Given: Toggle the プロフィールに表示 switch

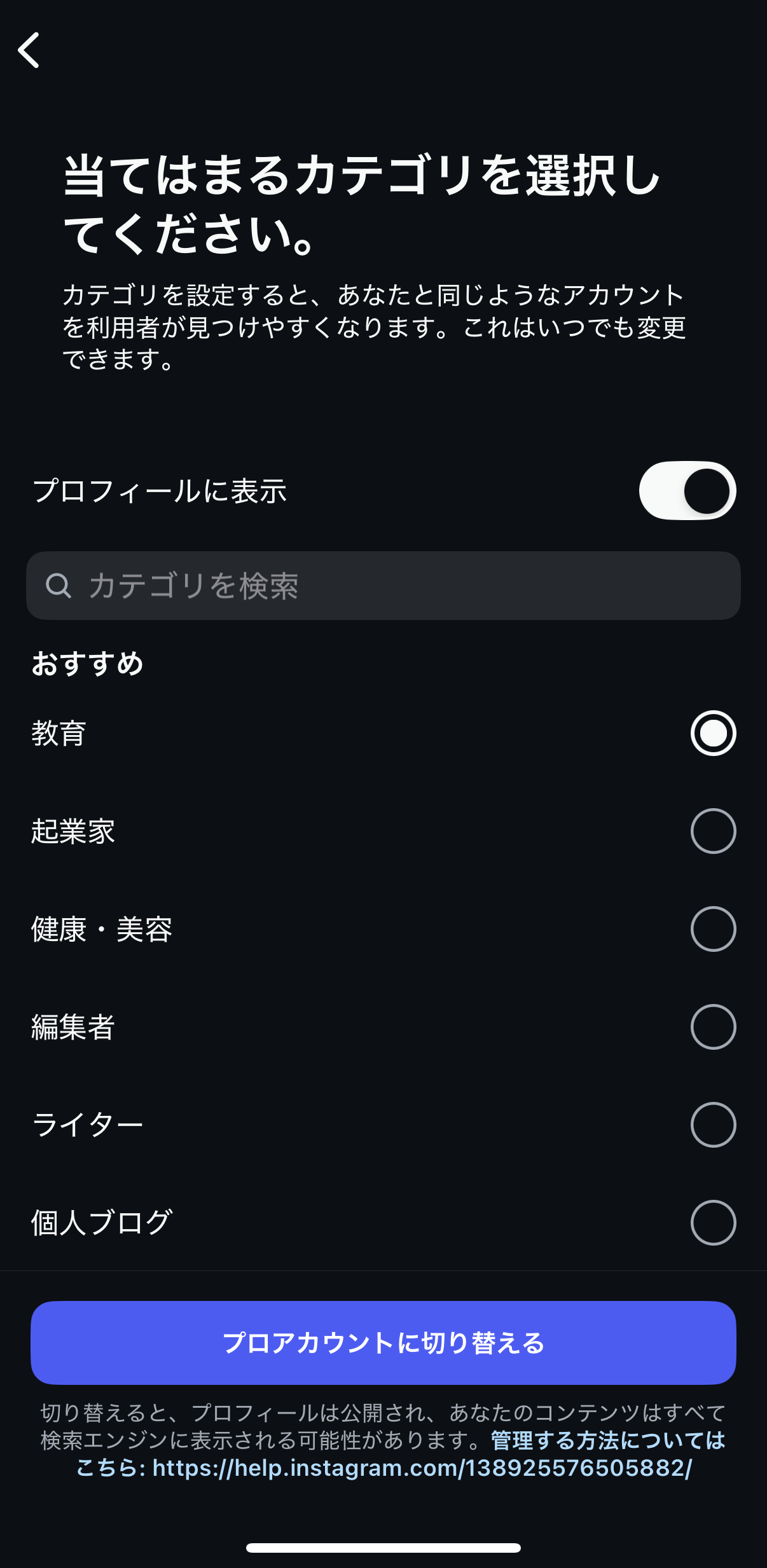Looking at the screenshot, I should (x=687, y=491).
